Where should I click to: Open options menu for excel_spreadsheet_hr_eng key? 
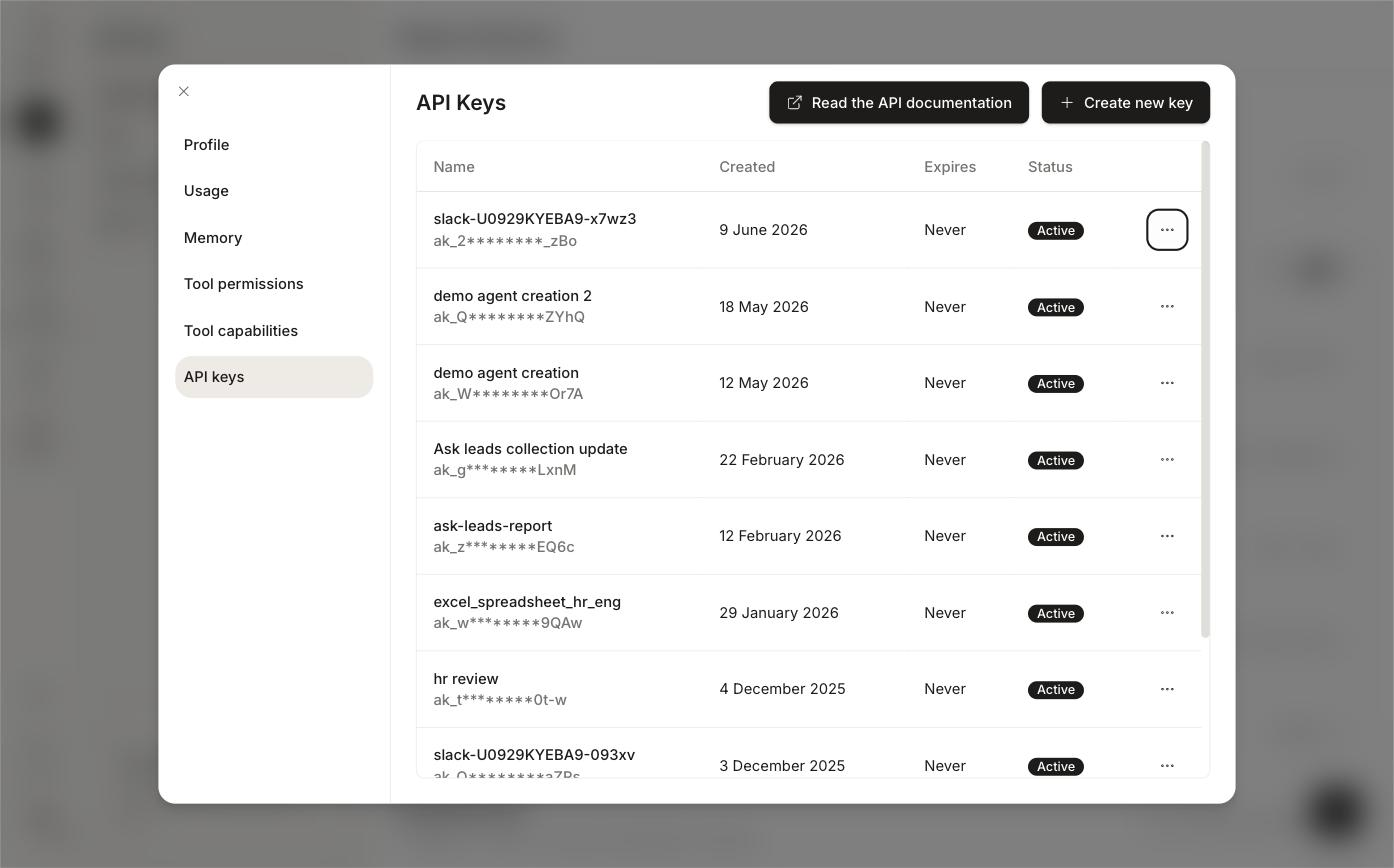point(1167,612)
